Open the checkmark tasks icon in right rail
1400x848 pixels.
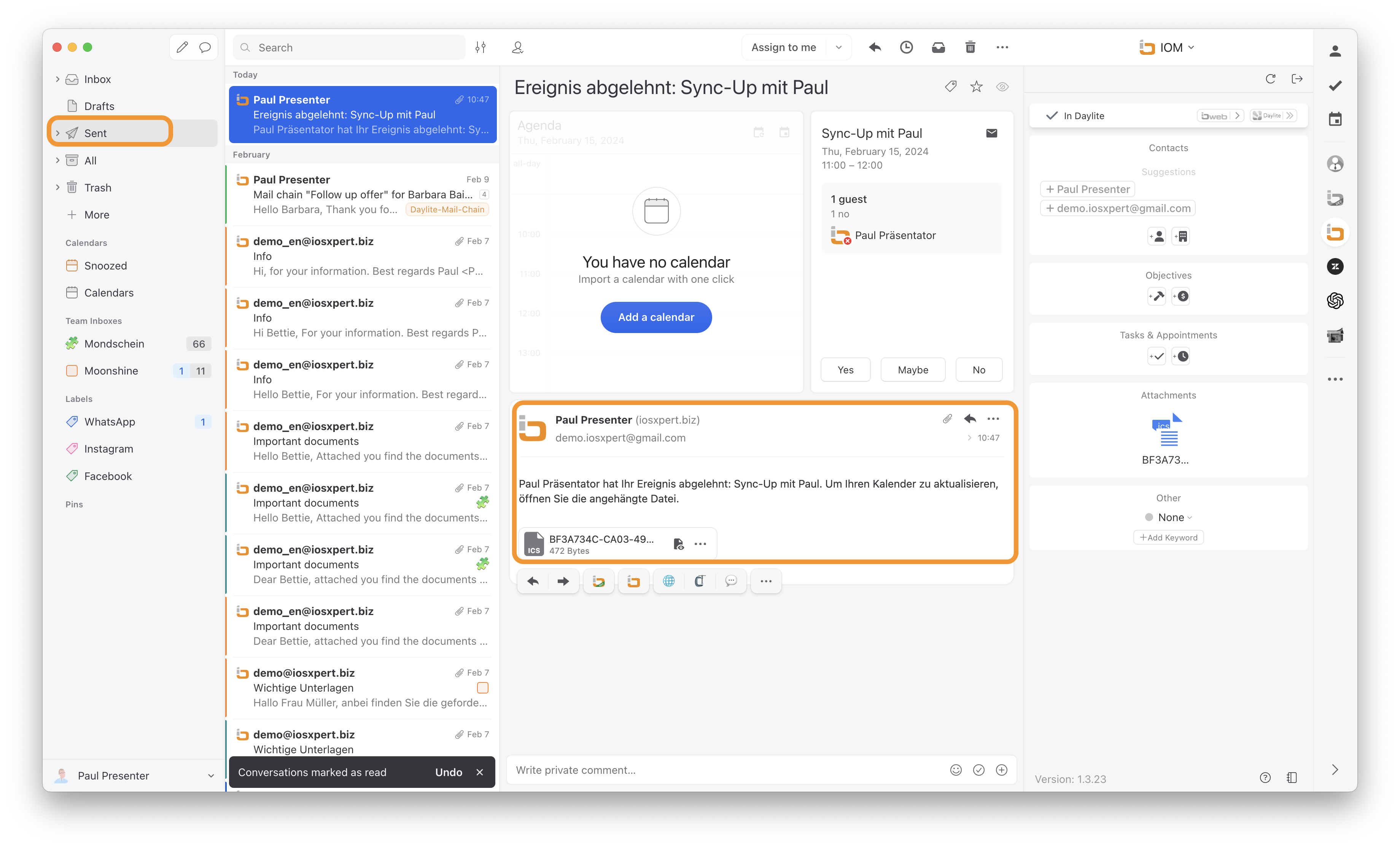(1335, 85)
